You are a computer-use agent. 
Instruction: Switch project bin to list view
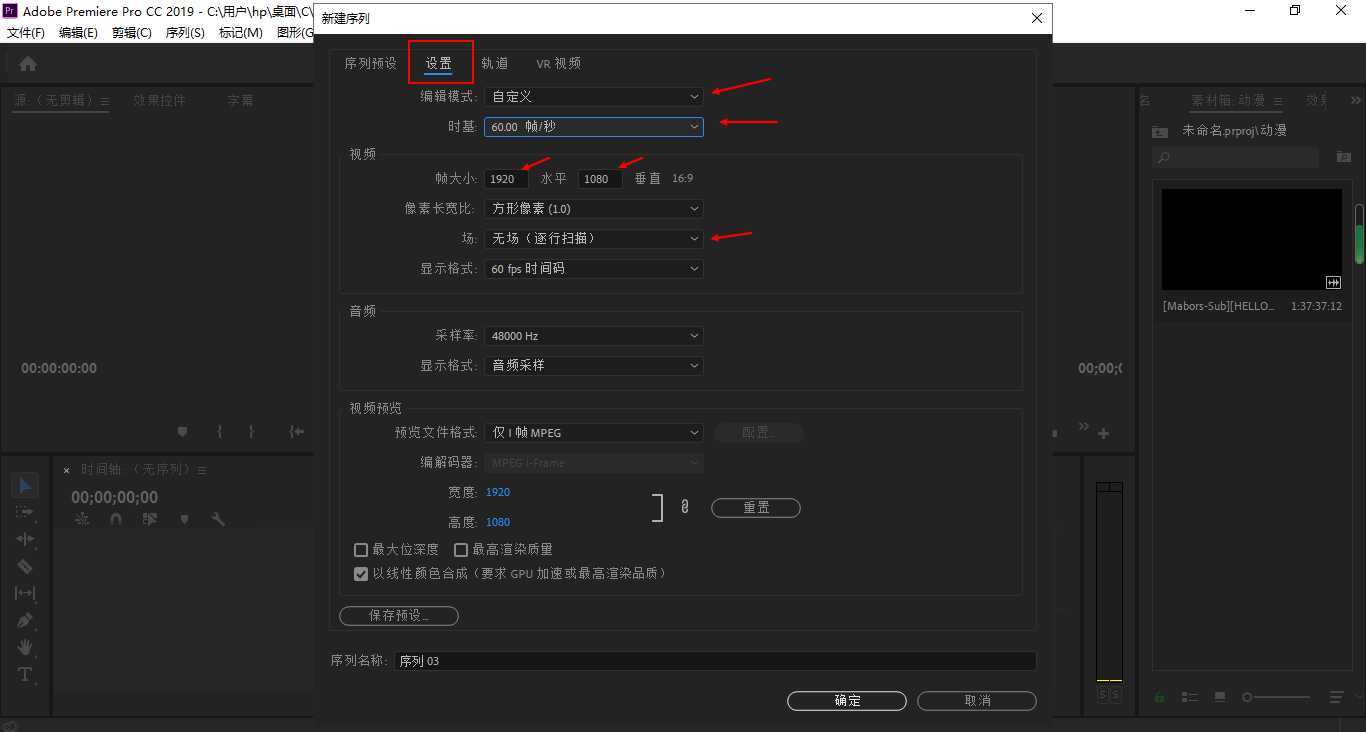(1190, 697)
